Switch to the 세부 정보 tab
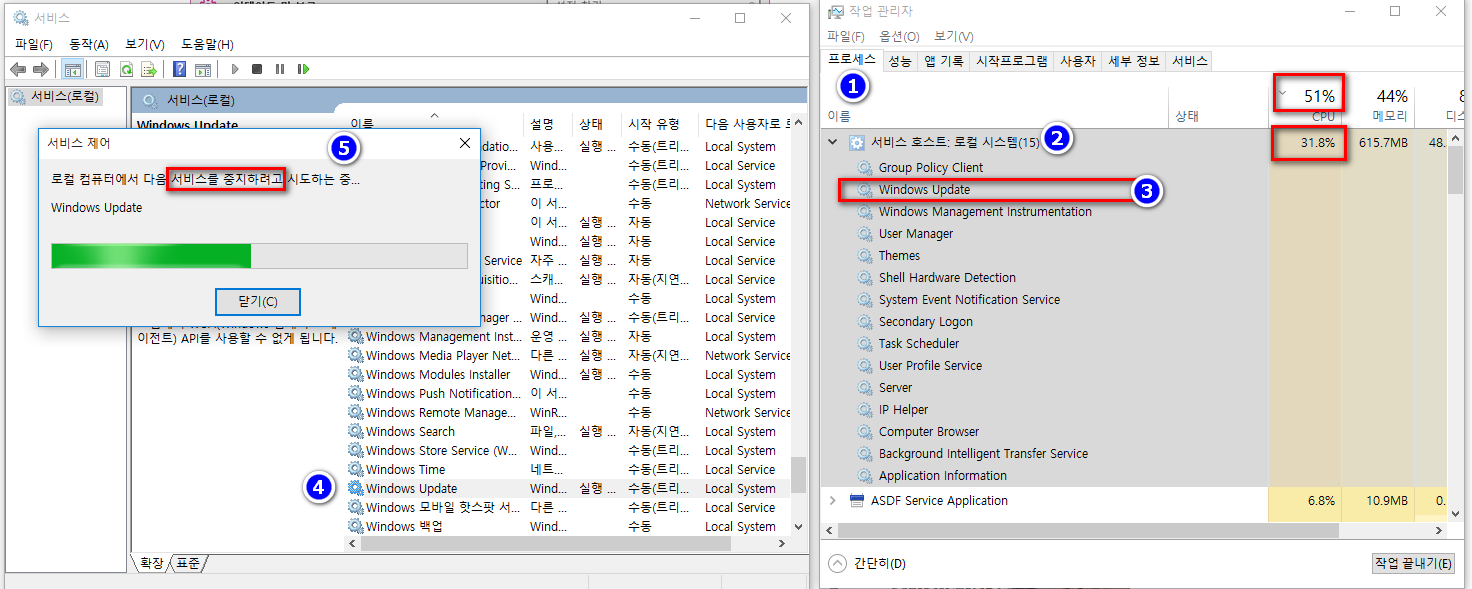This screenshot has width=1472, height=589. pos(1134,61)
